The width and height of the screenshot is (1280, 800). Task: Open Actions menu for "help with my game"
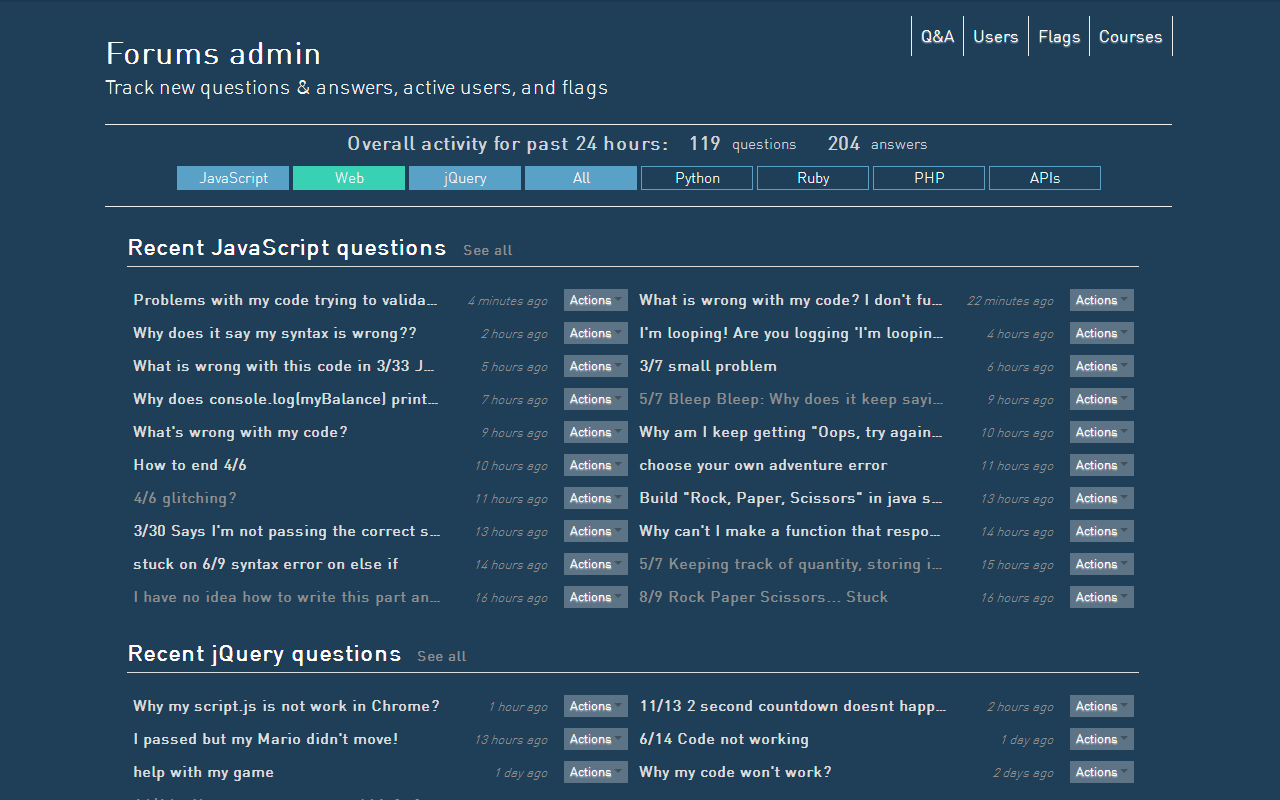[595, 772]
